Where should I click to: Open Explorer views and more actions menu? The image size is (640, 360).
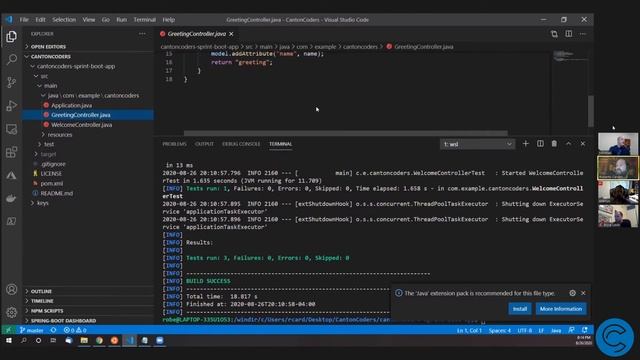142,34
